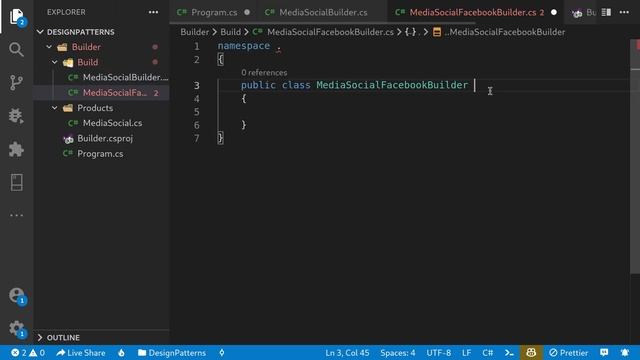Open Program.cs in explorer tree
Screen dimensions: 640x360
pos(101,154)
